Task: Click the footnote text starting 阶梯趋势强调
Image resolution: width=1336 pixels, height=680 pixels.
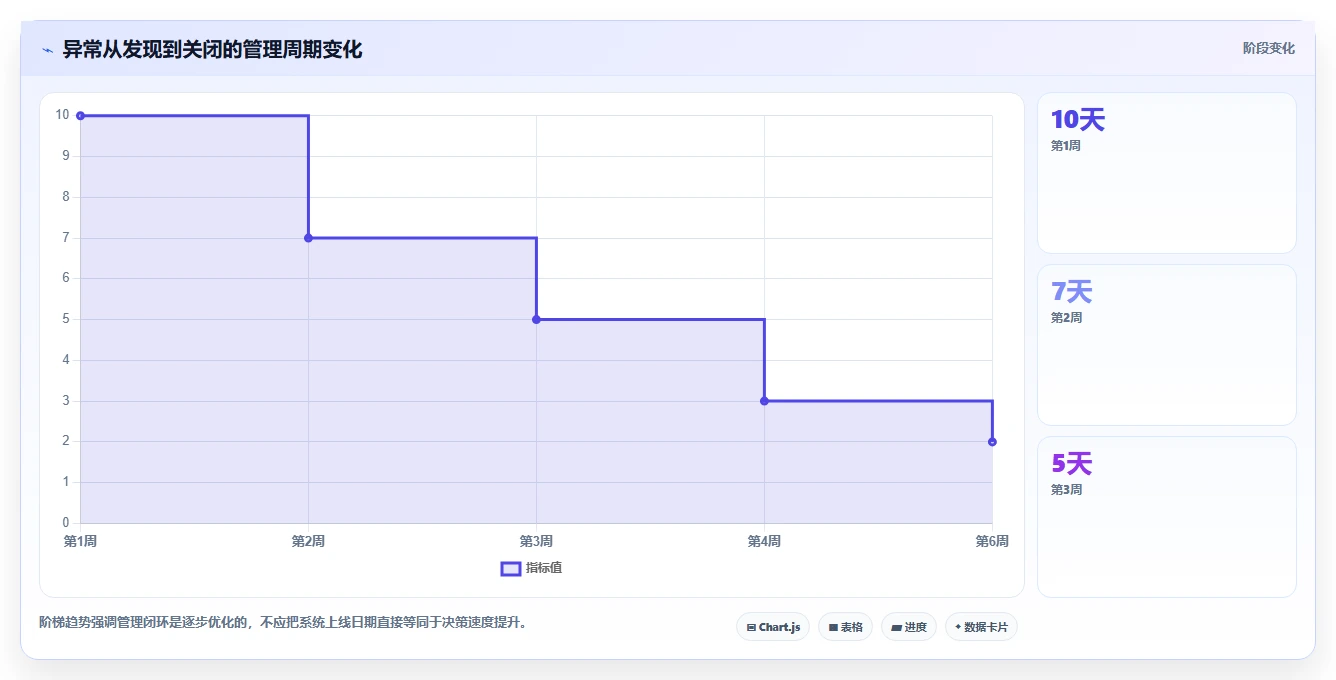Action: (283, 622)
